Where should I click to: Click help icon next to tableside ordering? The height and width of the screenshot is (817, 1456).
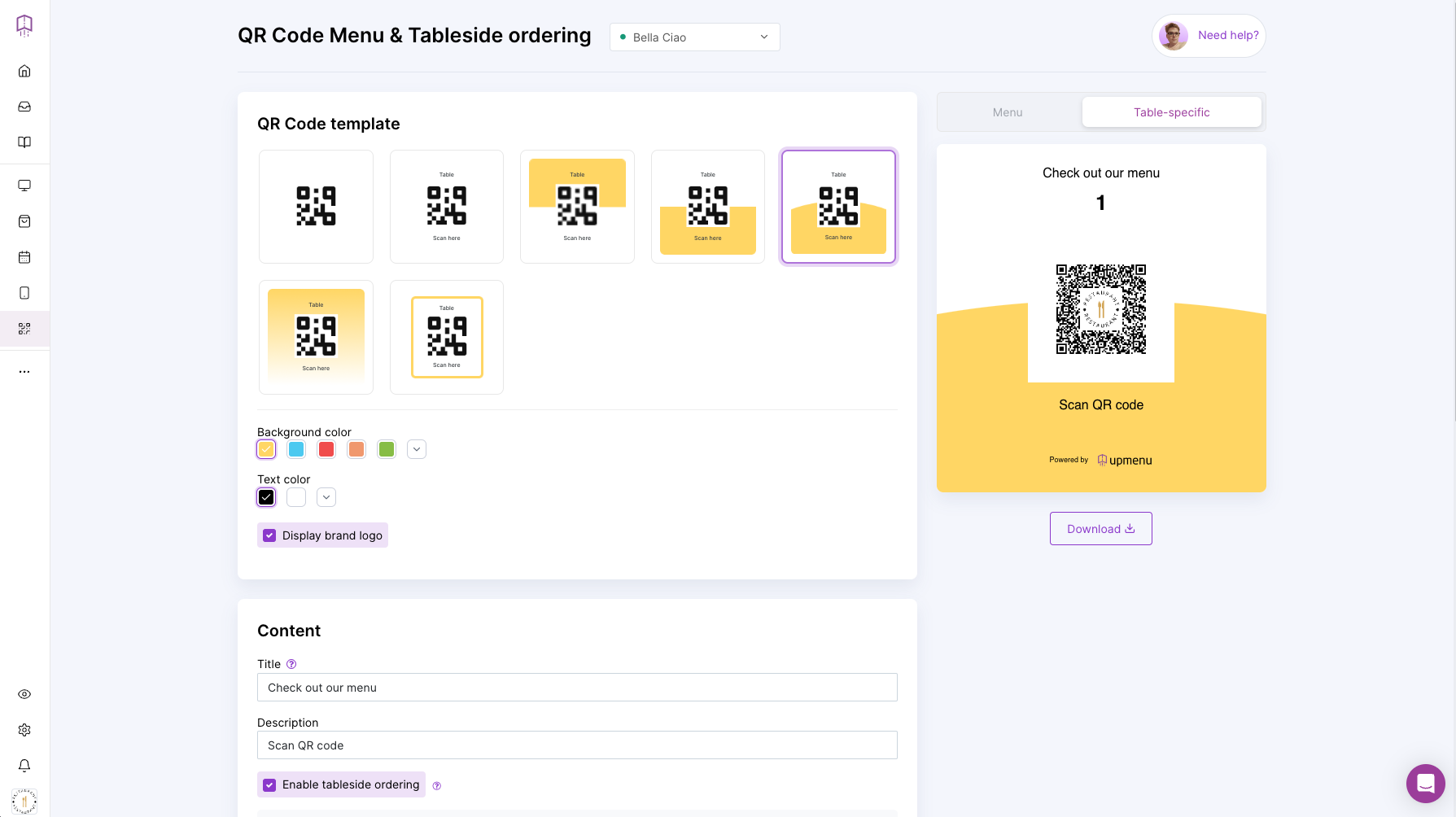pyautogui.click(x=437, y=786)
